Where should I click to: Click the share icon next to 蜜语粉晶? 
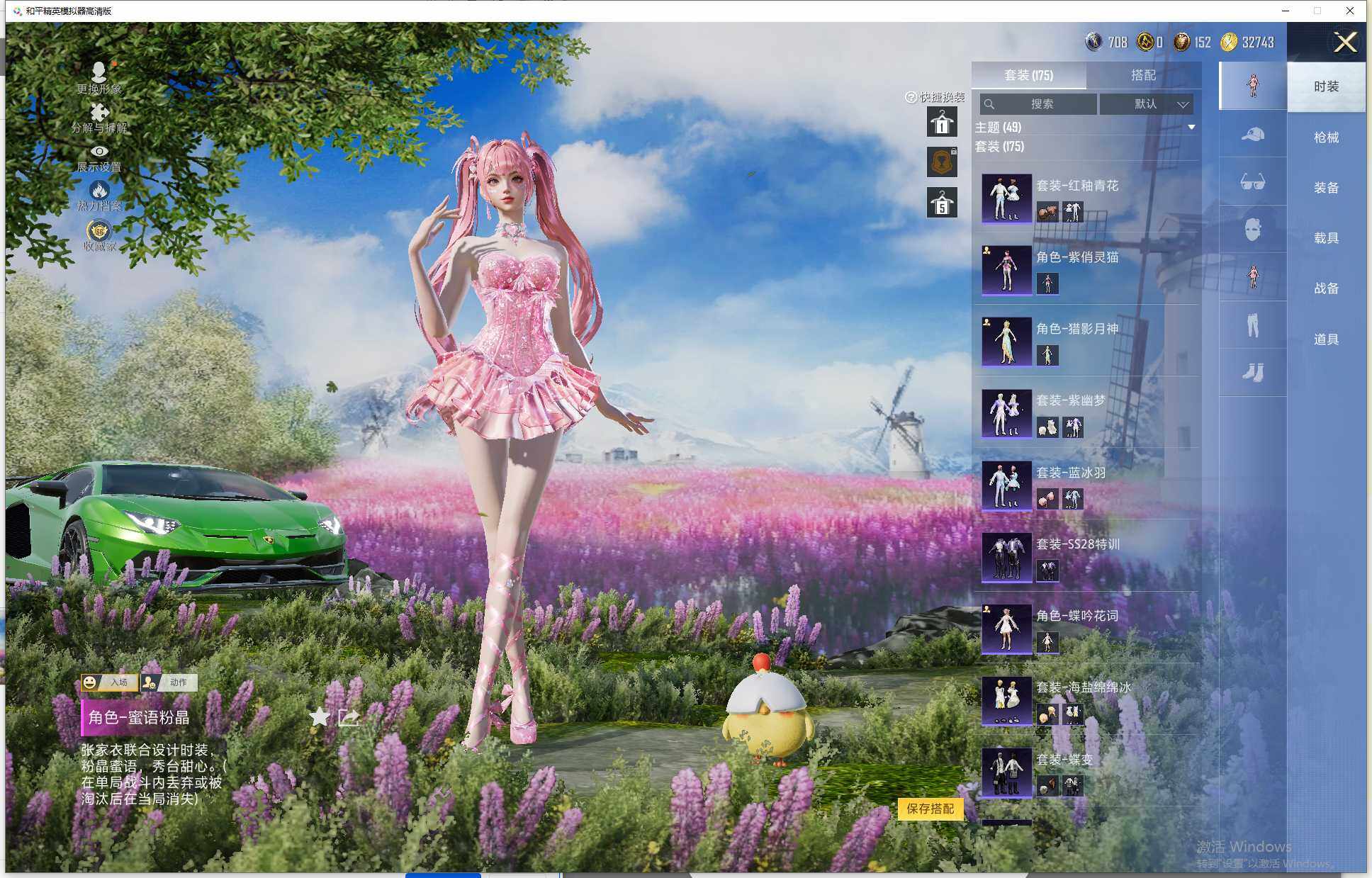pyautogui.click(x=348, y=717)
